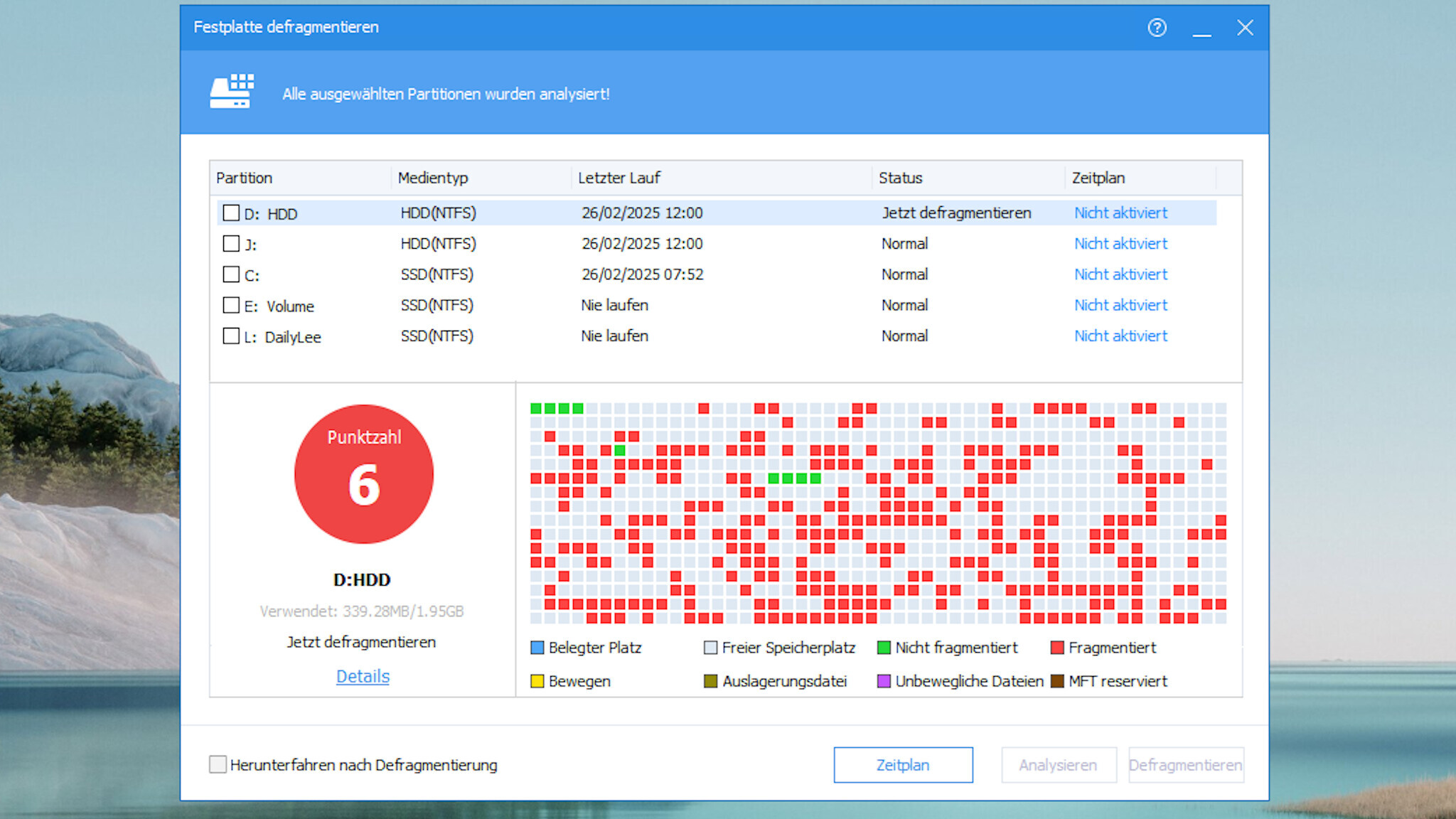Open the Details link below D:HDD
This screenshot has height=819, width=1456.
(362, 676)
